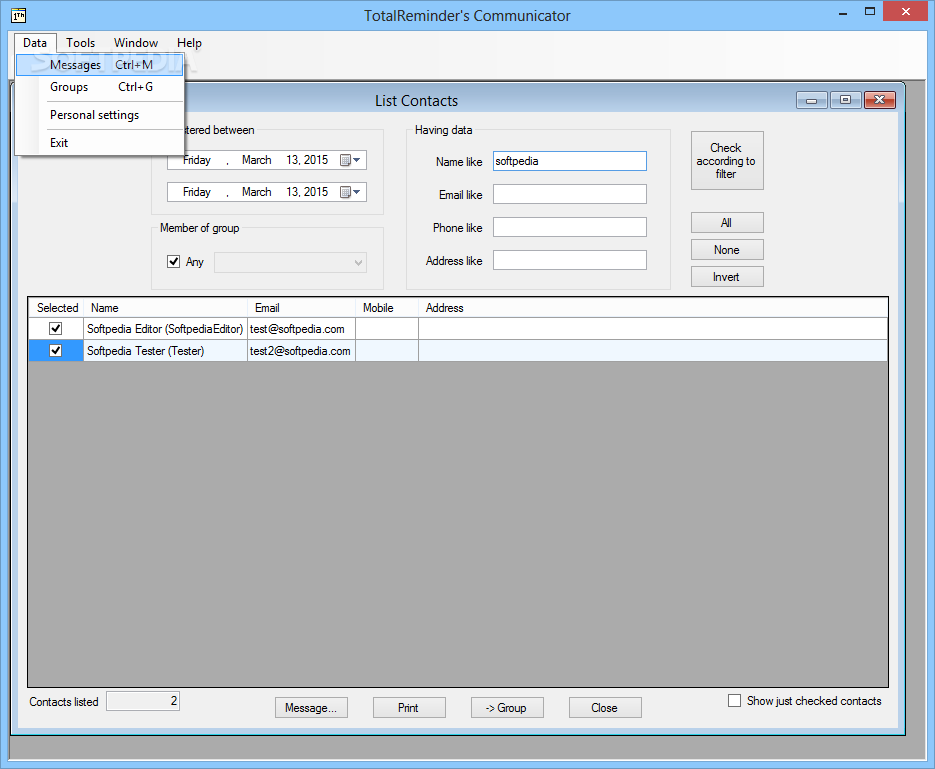Open calendar picker on second date field
The width and height of the screenshot is (935, 769).
350,192
